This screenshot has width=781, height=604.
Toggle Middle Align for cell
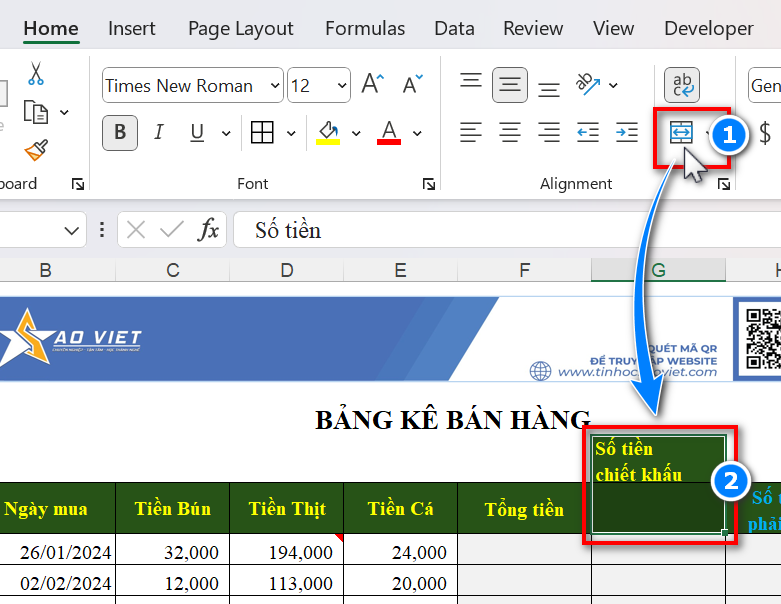(x=510, y=85)
